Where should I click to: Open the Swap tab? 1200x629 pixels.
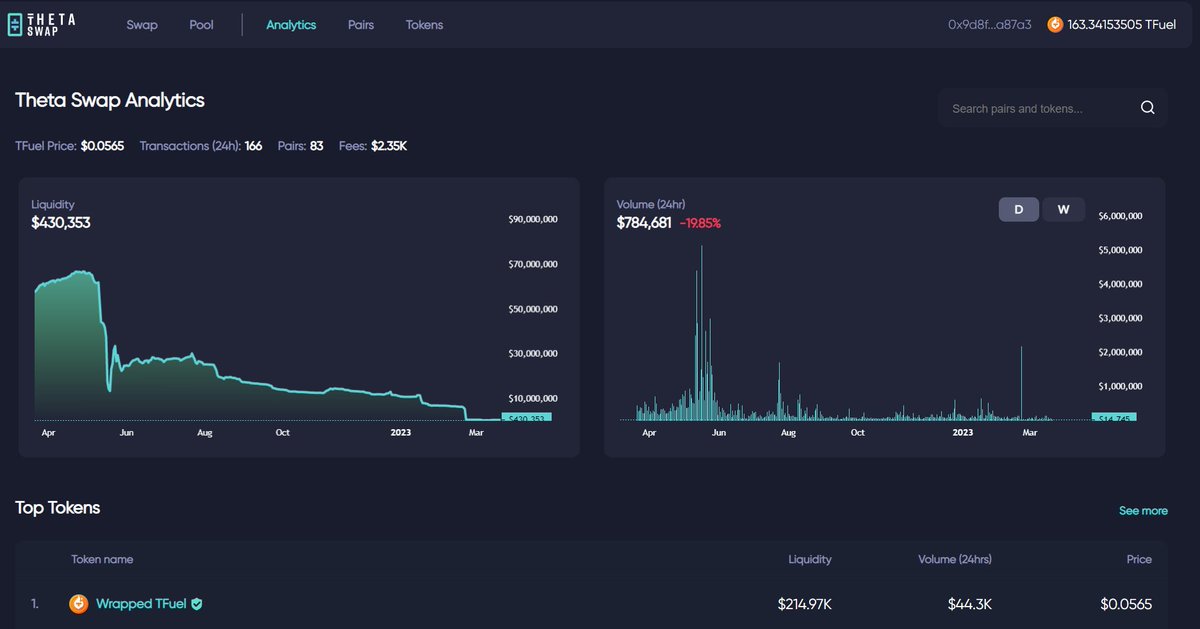pyautogui.click(x=142, y=24)
